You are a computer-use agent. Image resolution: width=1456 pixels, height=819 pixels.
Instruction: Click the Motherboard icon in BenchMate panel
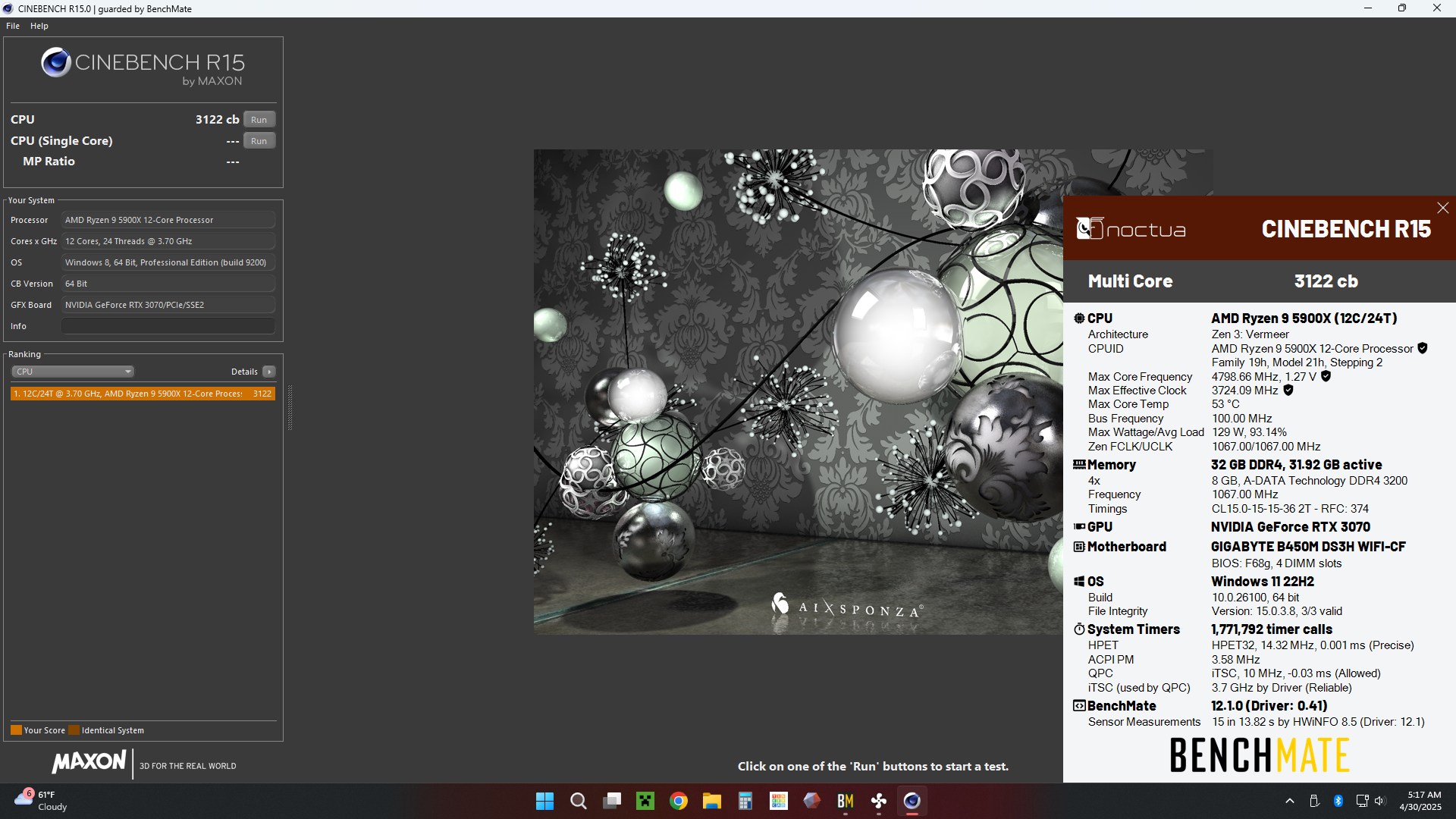pos(1079,547)
